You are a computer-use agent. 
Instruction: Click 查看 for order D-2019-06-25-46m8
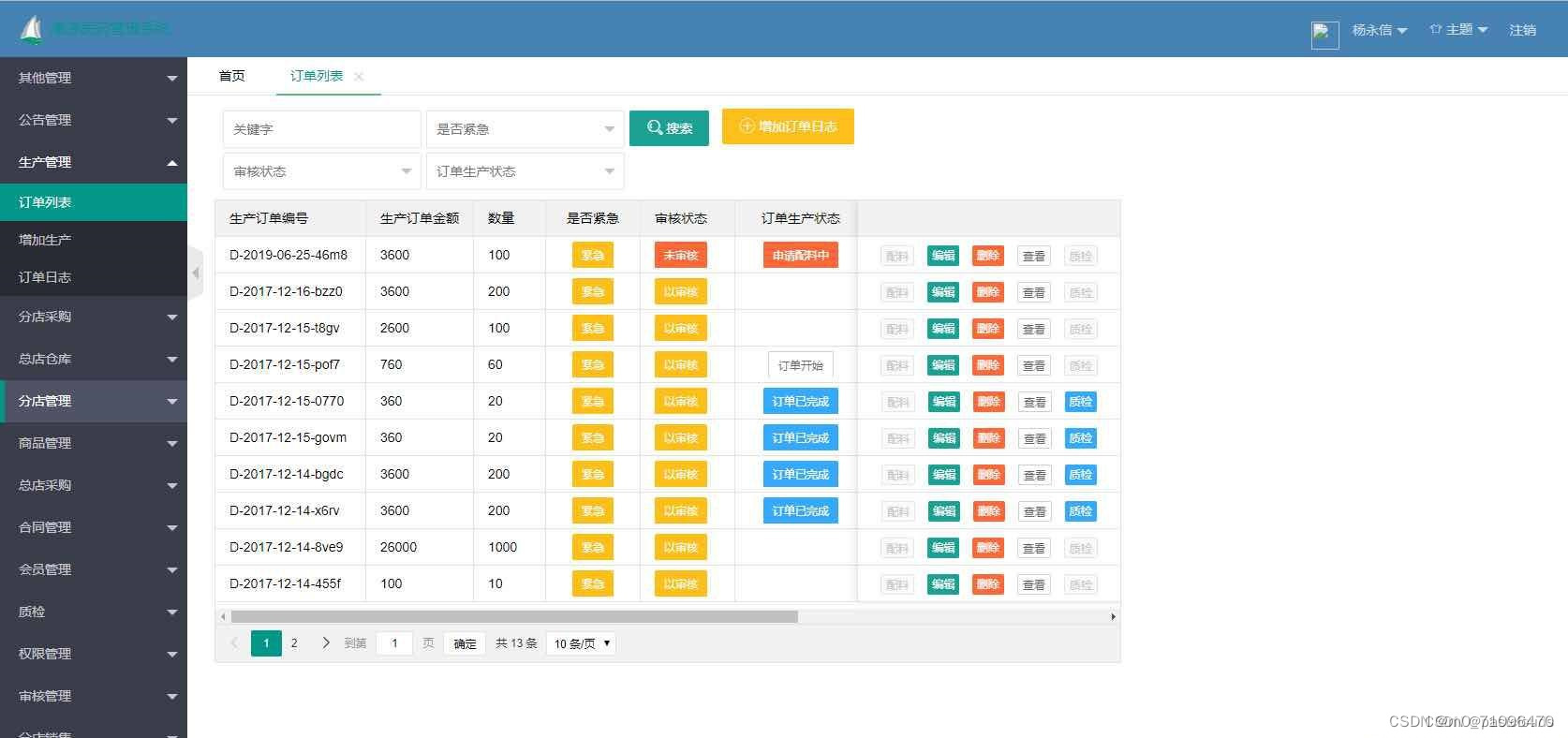(x=1033, y=256)
